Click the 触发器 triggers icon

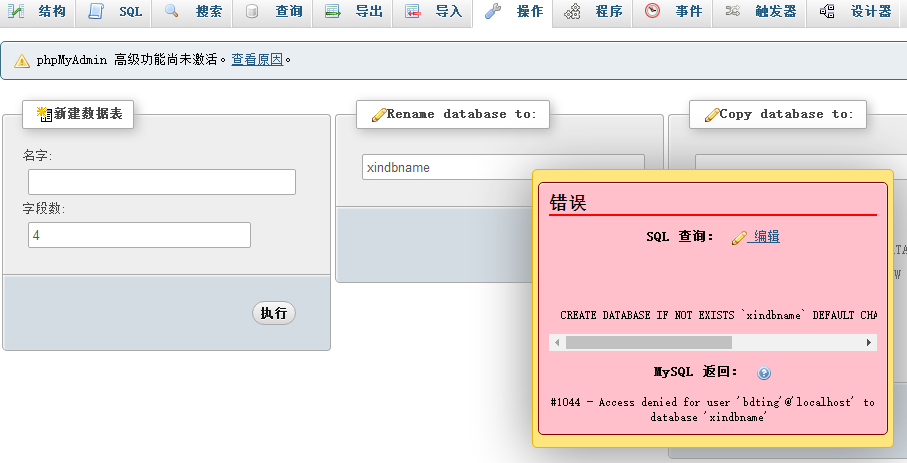click(732, 10)
